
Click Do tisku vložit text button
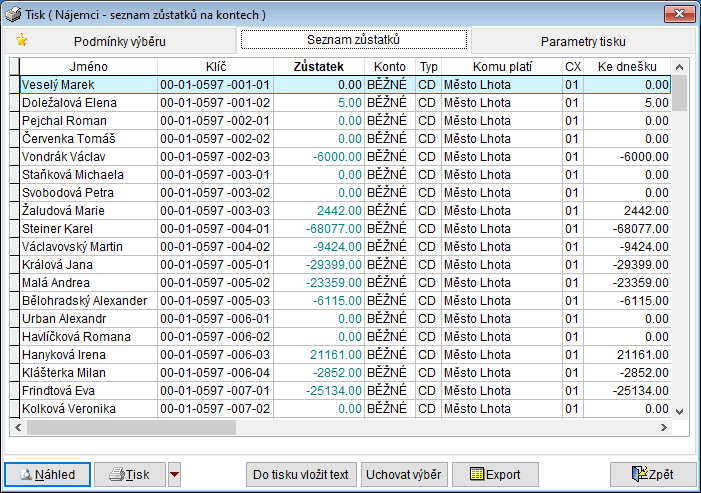(300, 473)
